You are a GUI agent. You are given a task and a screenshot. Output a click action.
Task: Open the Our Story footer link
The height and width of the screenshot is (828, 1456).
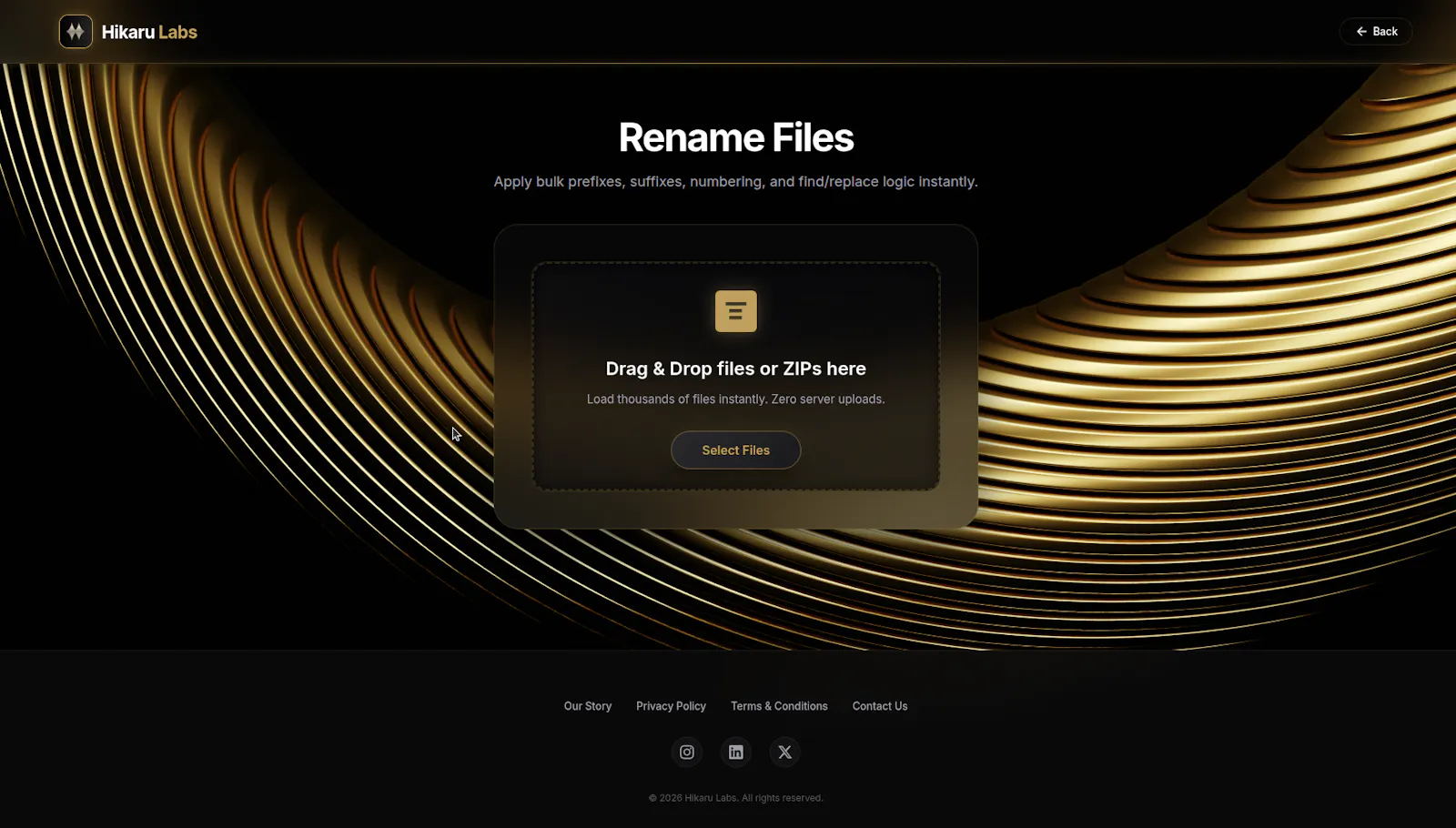point(588,706)
